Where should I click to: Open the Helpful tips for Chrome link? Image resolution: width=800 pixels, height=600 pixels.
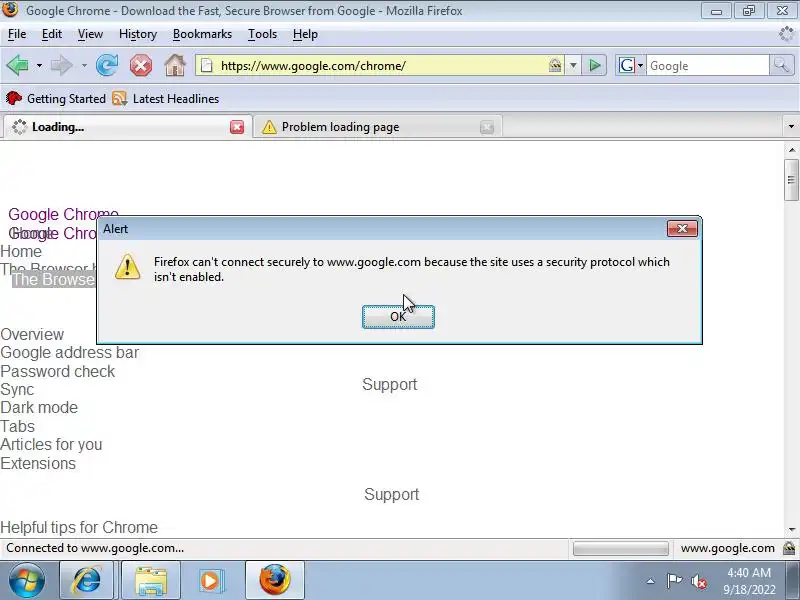(x=79, y=527)
